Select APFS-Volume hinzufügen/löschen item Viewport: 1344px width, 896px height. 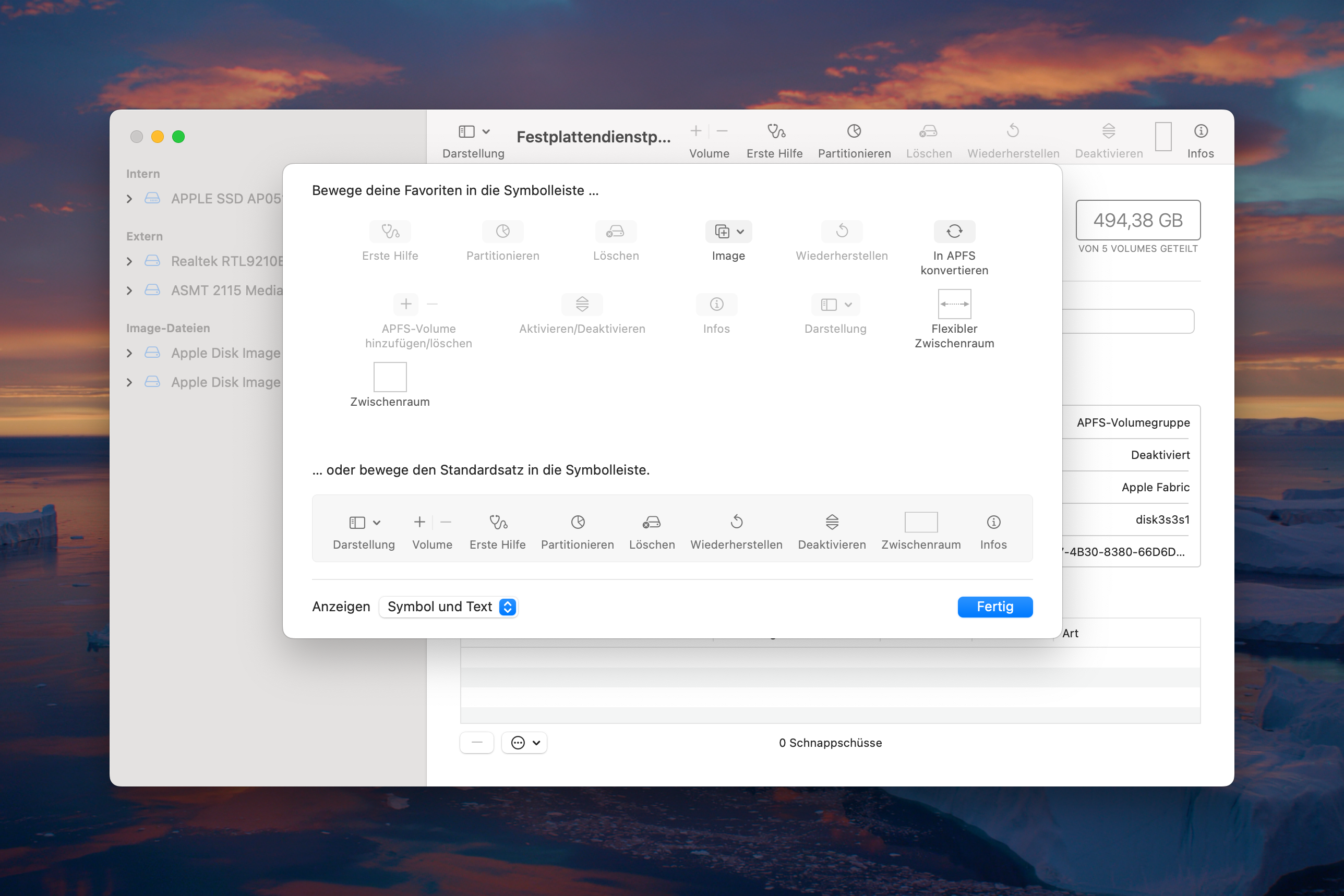click(x=418, y=321)
